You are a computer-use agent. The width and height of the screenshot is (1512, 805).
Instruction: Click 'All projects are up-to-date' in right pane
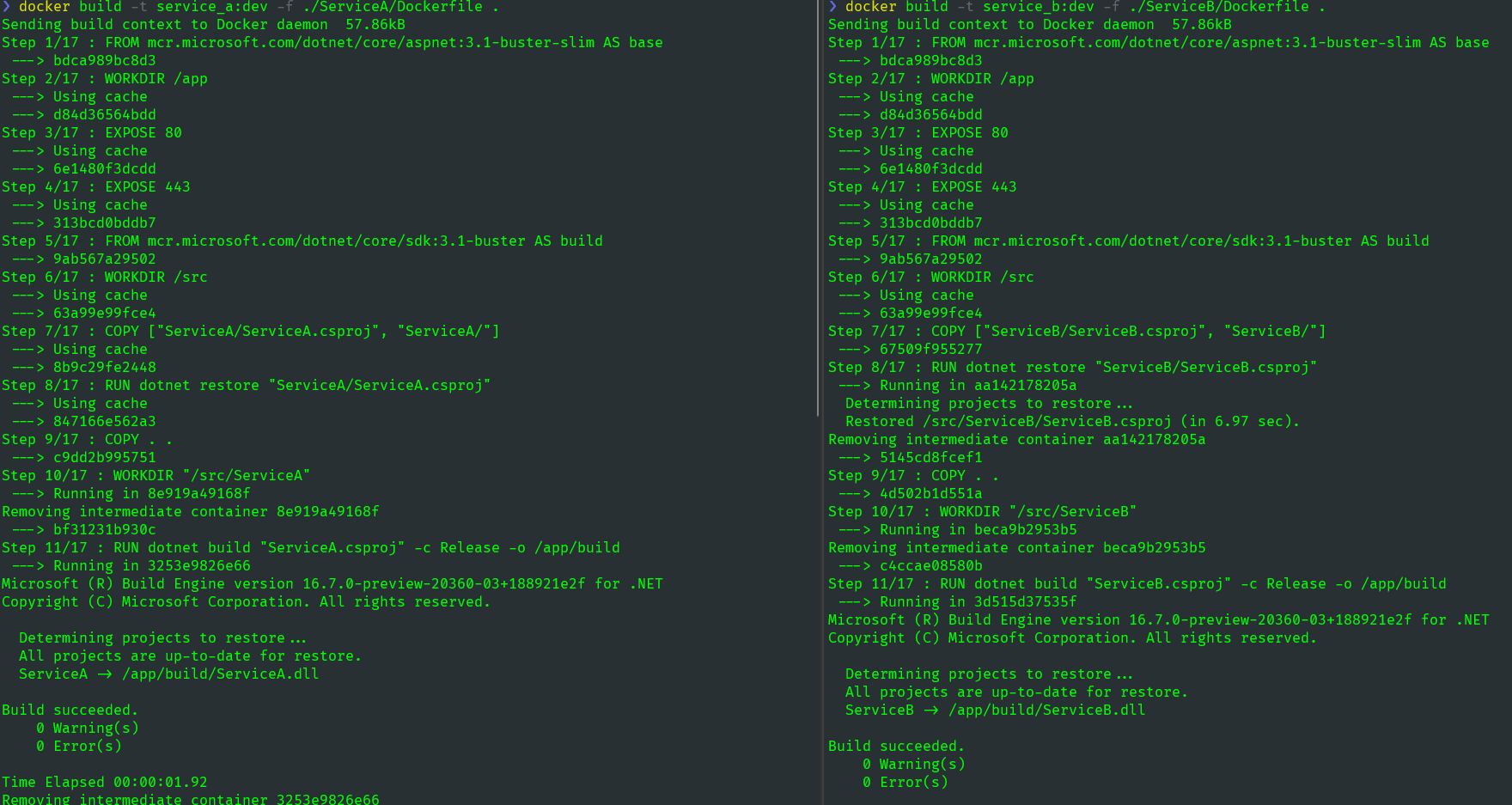click(1017, 692)
